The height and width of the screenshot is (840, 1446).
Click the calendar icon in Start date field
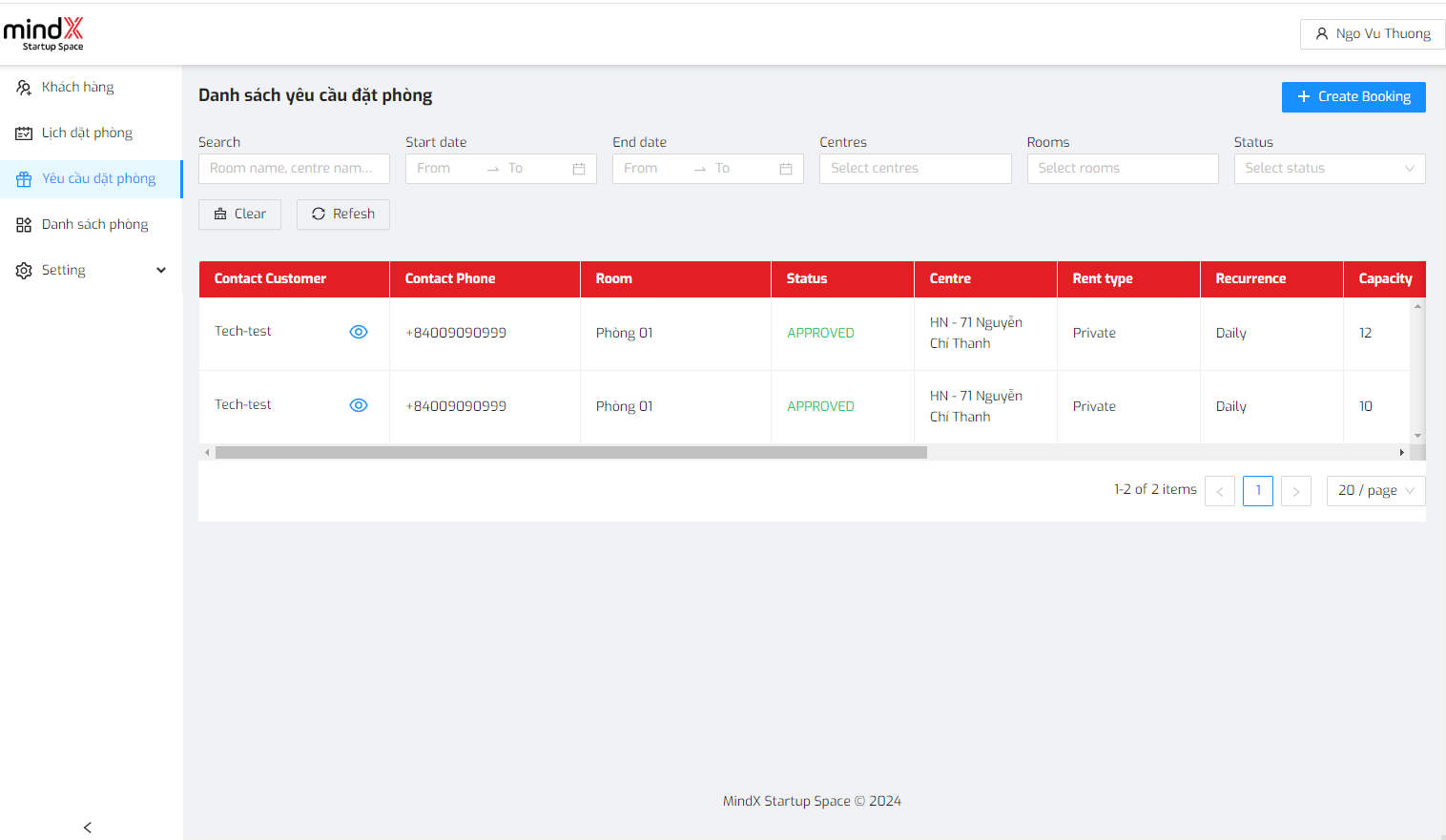point(578,169)
